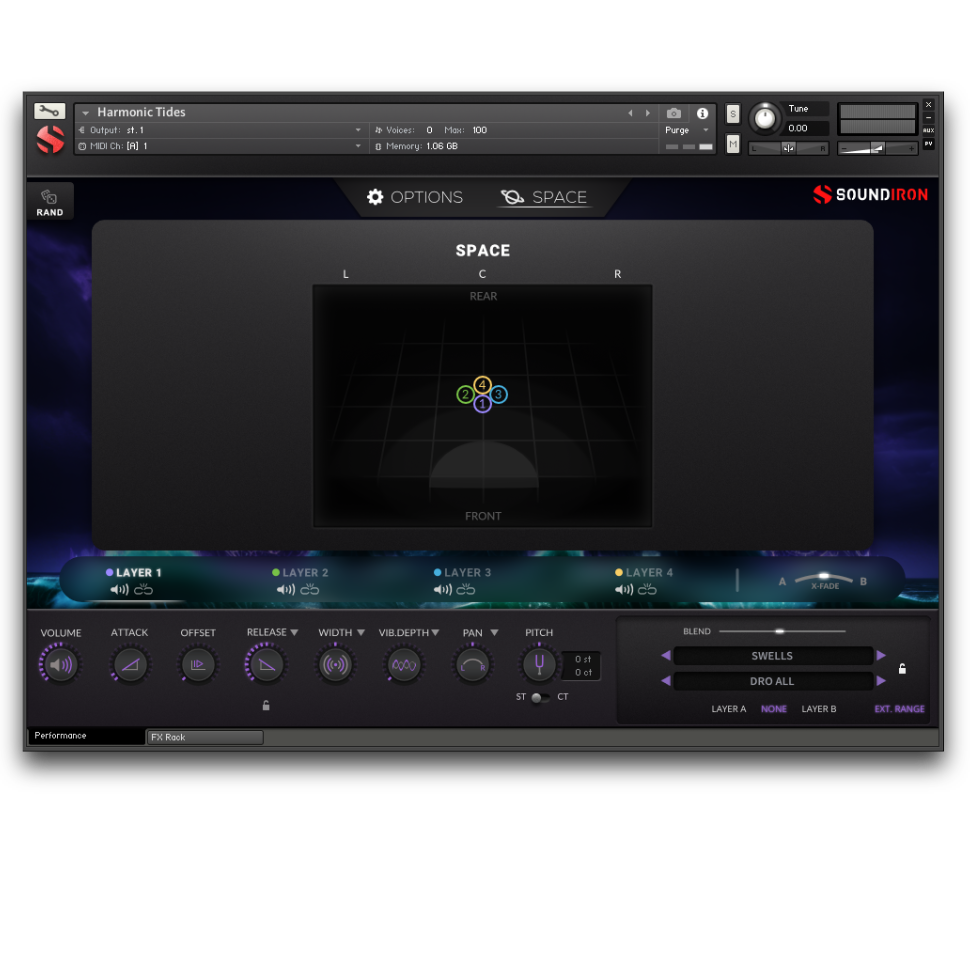Click the OPTIONS gear icon
The height and width of the screenshot is (970, 970).
coord(375,197)
